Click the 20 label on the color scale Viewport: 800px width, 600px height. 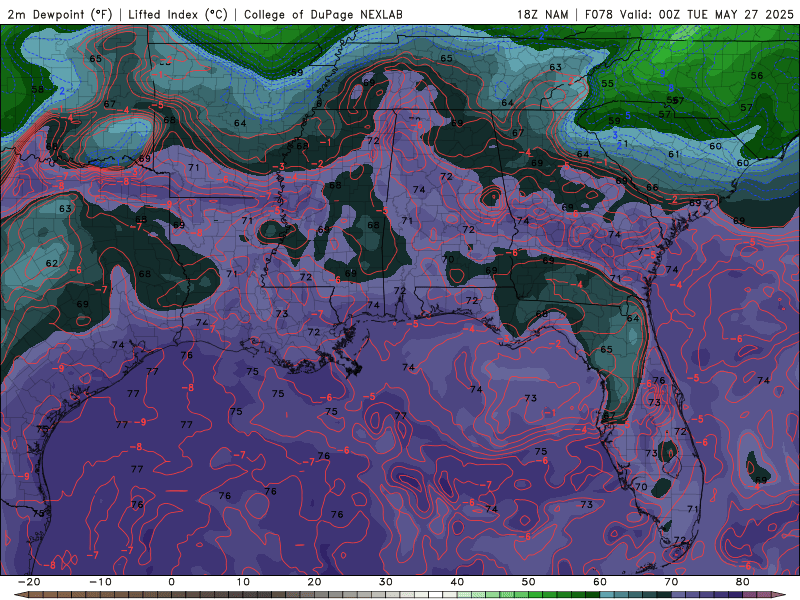[x=314, y=582]
